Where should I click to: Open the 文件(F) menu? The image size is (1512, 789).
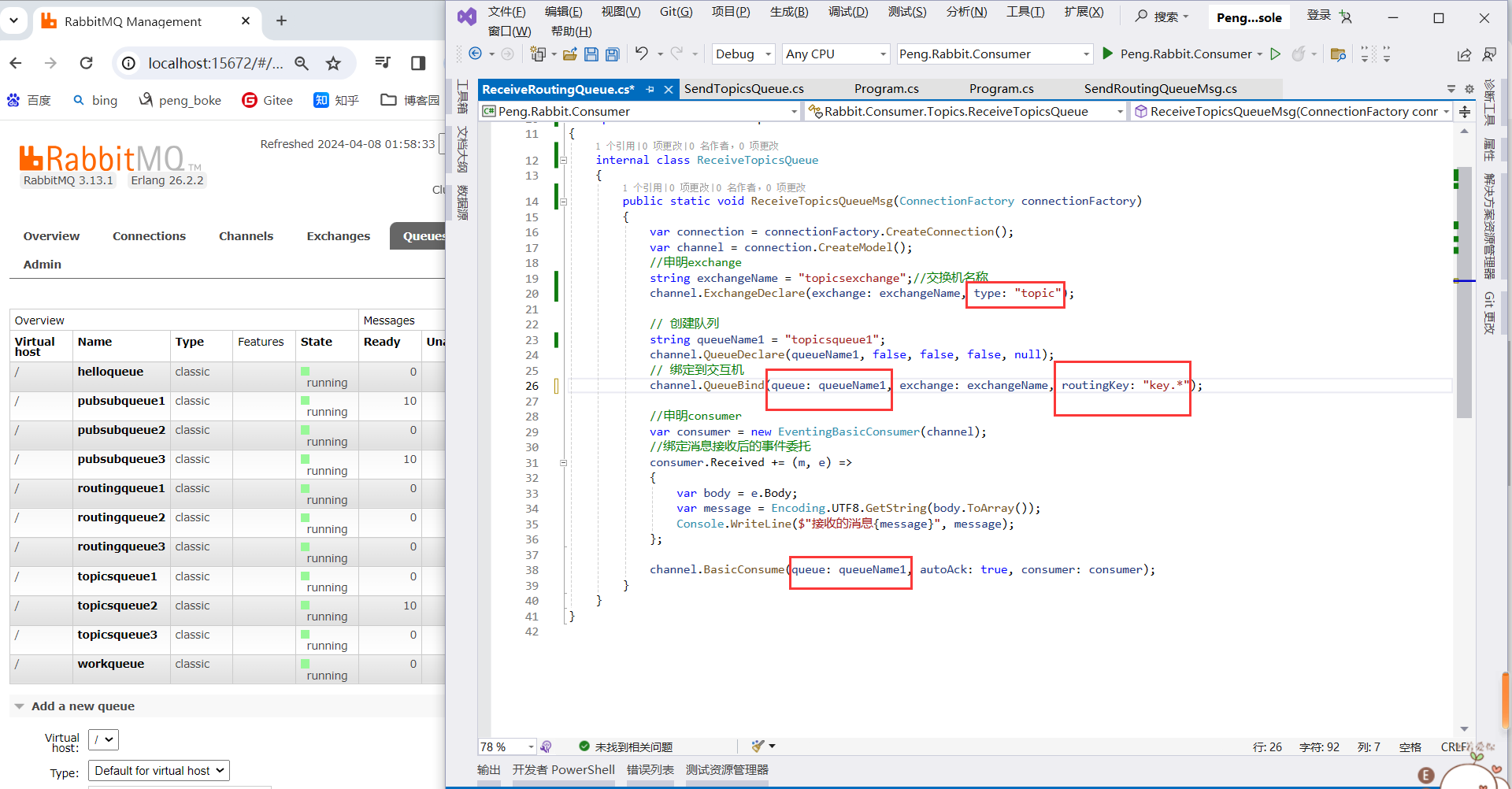click(x=506, y=12)
